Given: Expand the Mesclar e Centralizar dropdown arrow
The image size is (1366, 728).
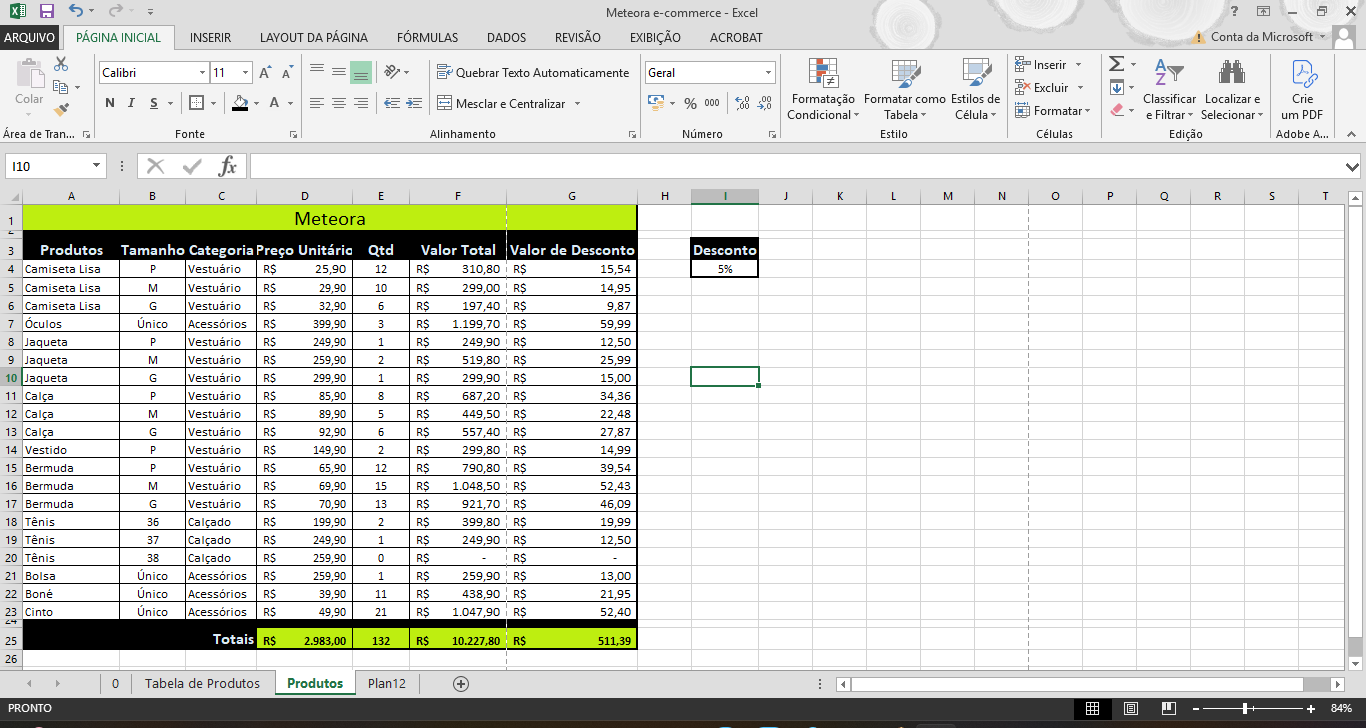Looking at the screenshot, I should [x=577, y=104].
